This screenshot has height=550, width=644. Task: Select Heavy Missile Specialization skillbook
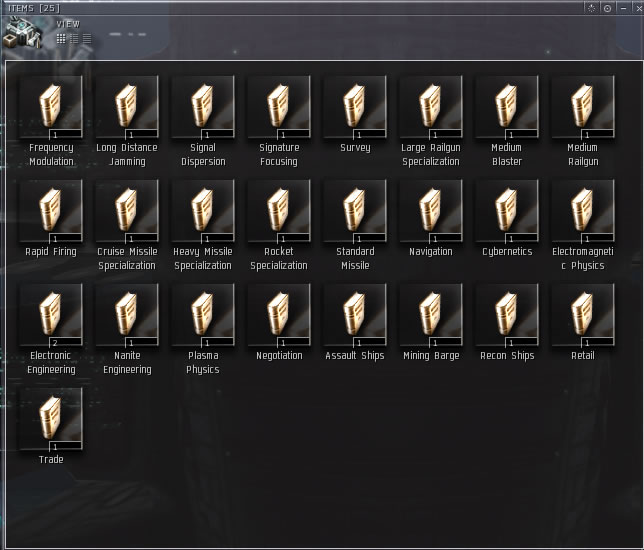tap(203, 211)
